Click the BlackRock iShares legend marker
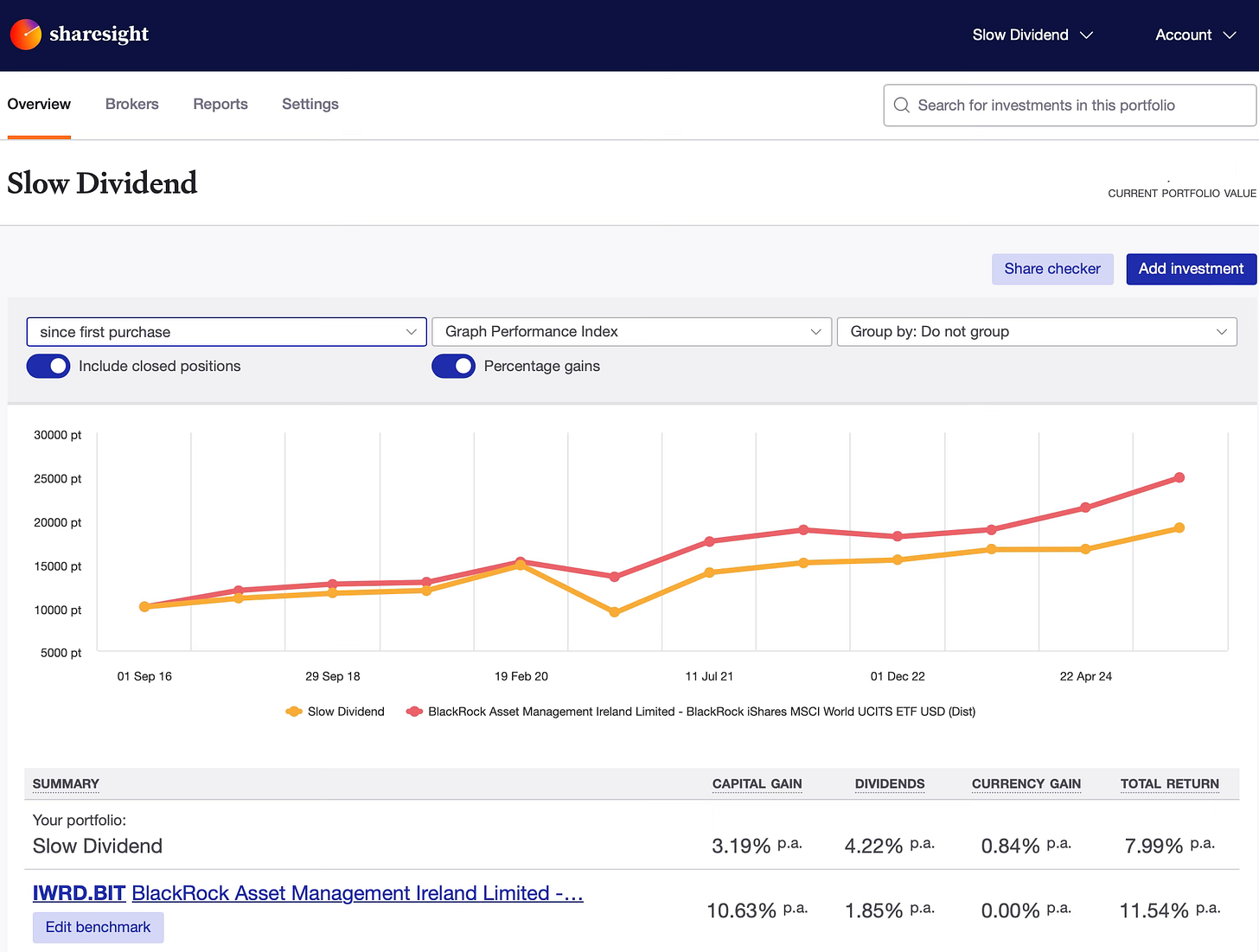Screen dimensions: 1259x952 (414, 712)
